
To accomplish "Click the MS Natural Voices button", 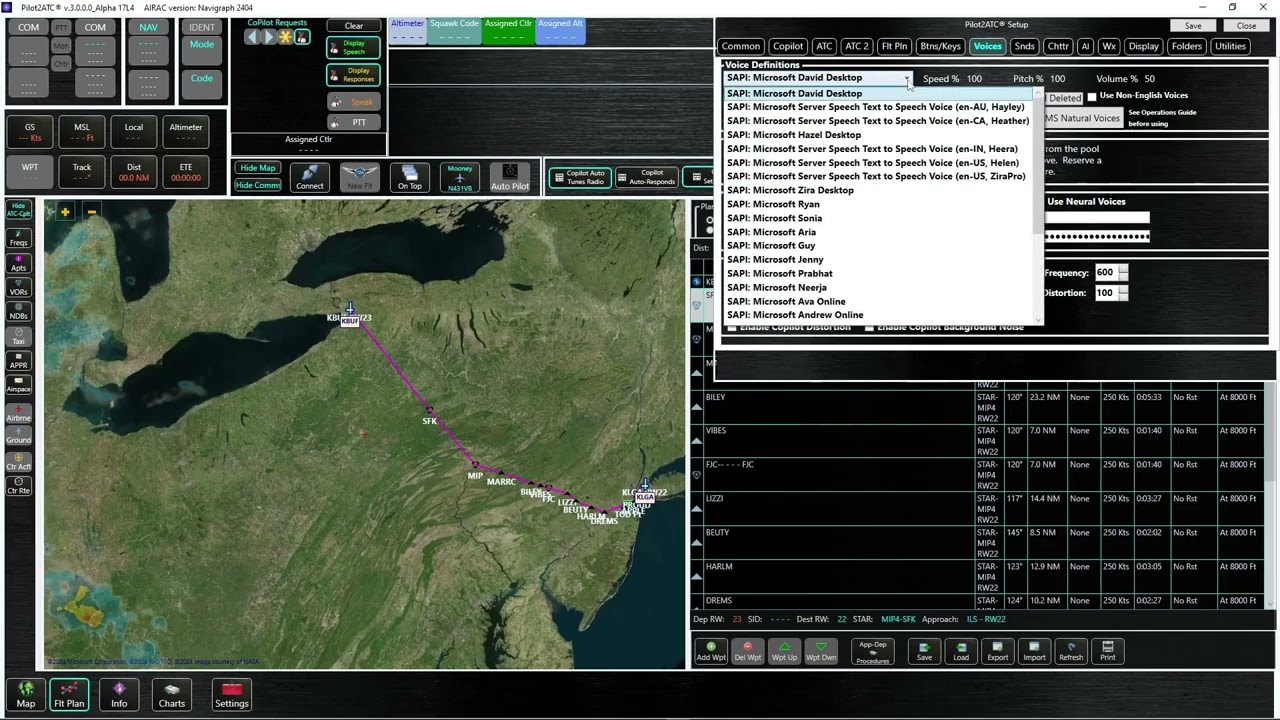I will pos(1082,118).
